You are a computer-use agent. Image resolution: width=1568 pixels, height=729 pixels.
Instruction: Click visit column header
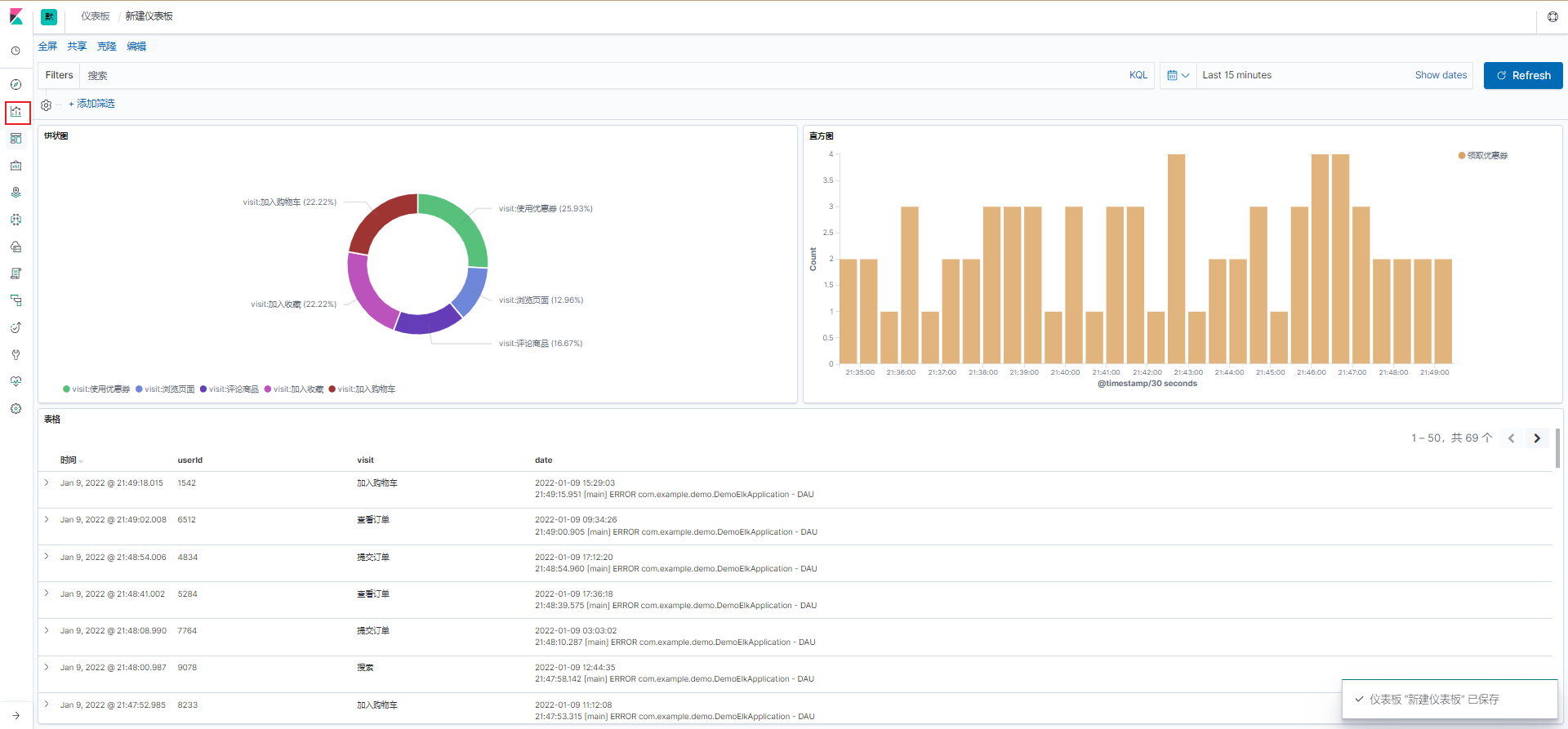[x=365, y=460]
